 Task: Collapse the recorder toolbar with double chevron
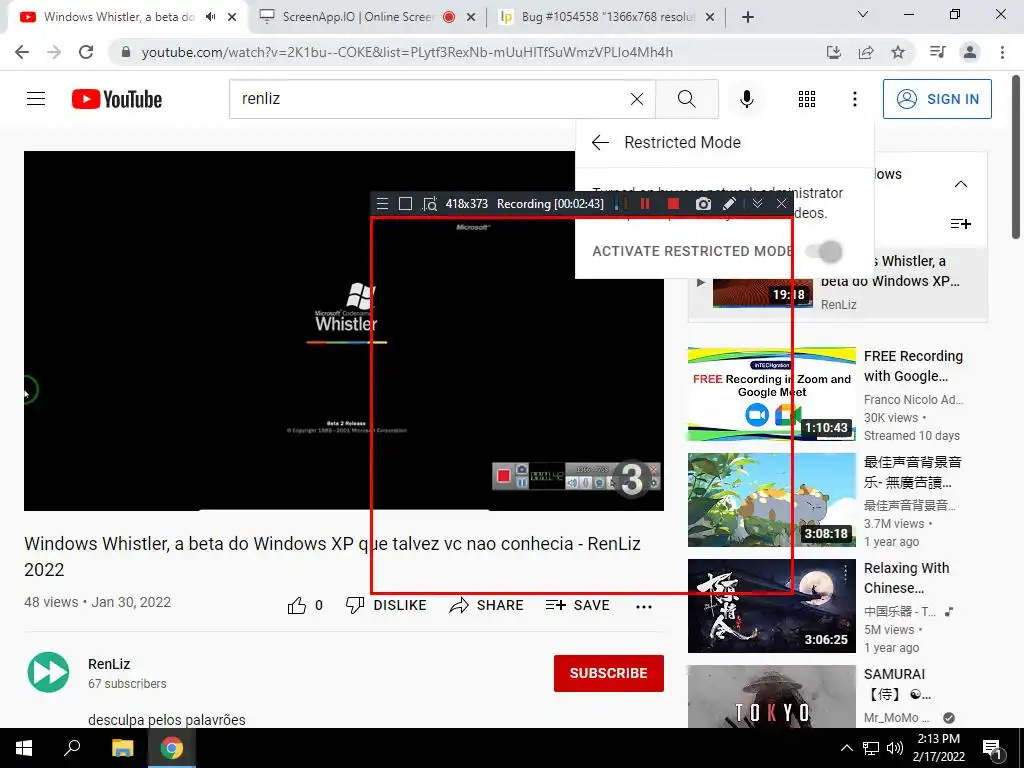pyautogui.click(x=757, y=204)
